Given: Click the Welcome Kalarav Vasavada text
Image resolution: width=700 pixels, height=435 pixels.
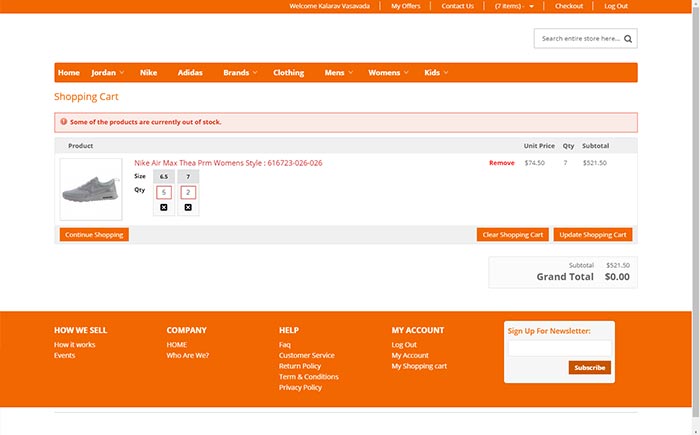Looking at the screenshot, I should pos(329,6).
